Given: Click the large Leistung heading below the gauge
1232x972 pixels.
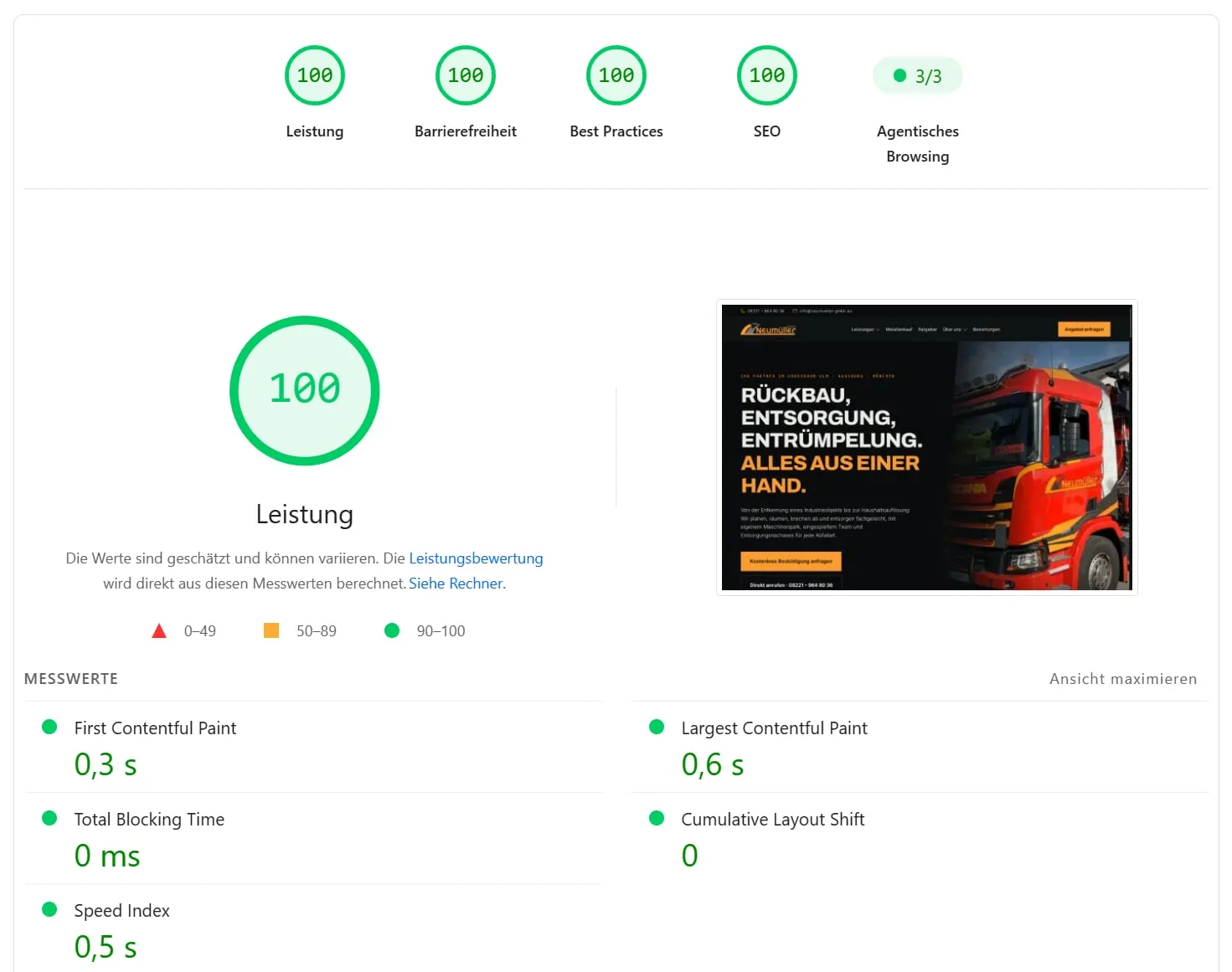Looking at the screenshot, I should (x=305, y=514).
